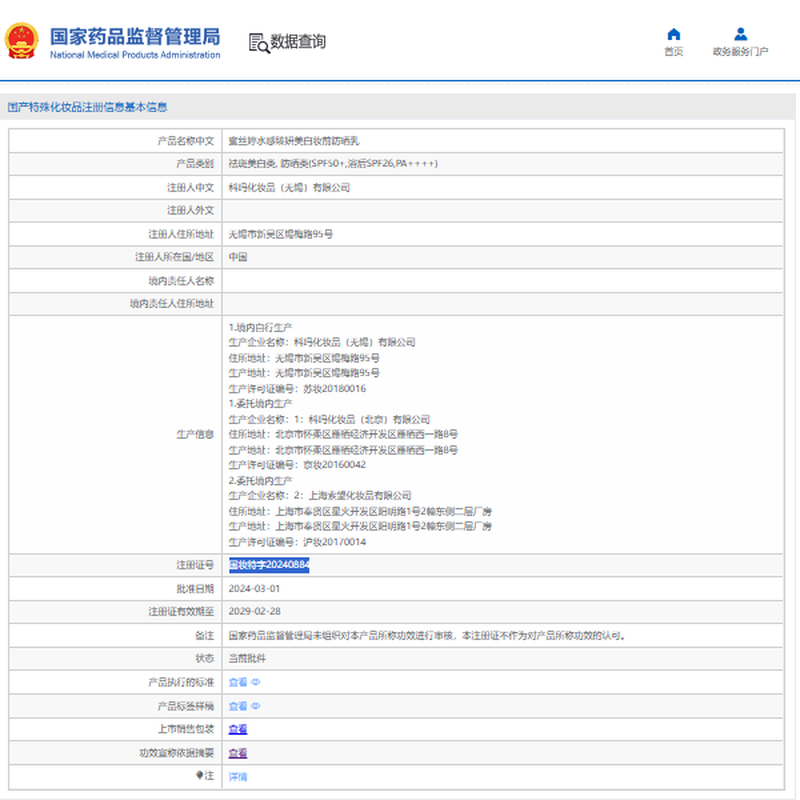Click the house icon above 首页

pyautogui.click(x=673, y=34)
